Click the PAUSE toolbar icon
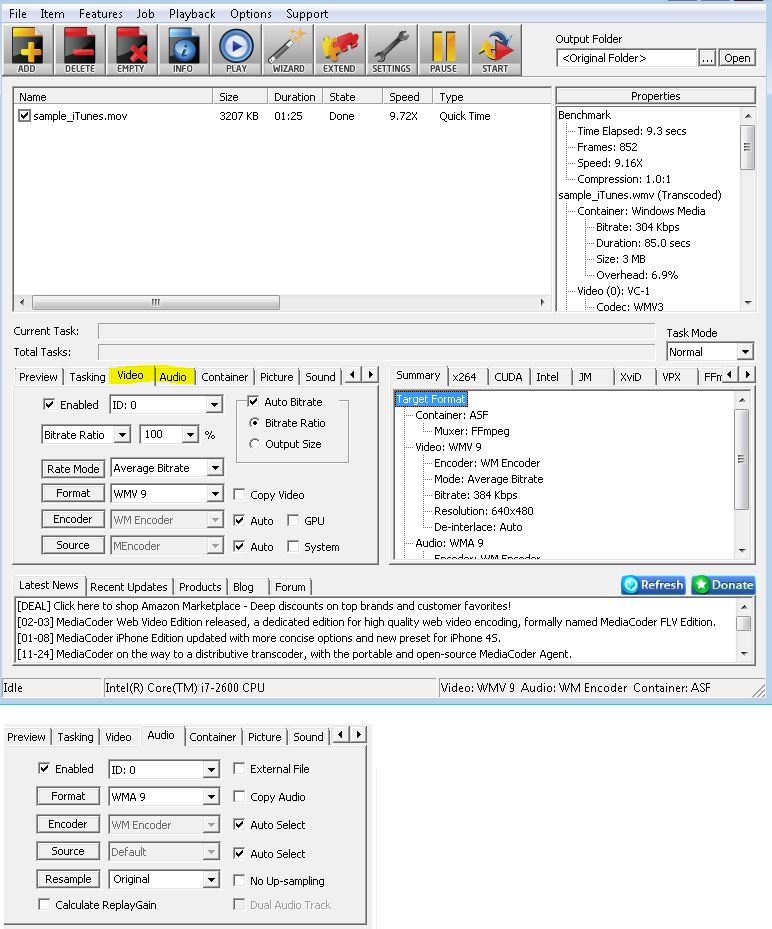This screenshot has height=929, width=772. pos(443,50)
